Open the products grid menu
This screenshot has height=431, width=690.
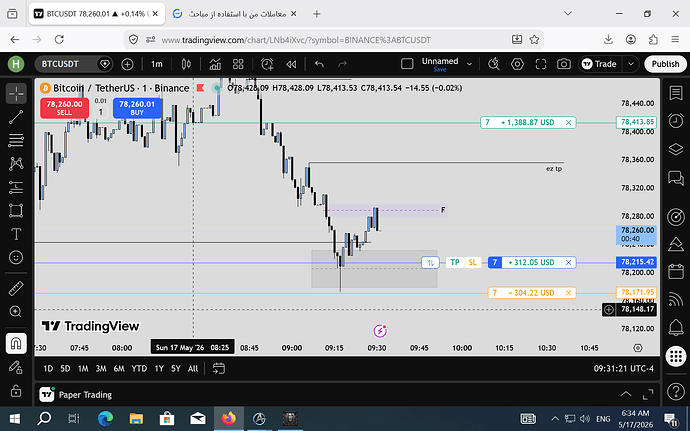(675, 356)
